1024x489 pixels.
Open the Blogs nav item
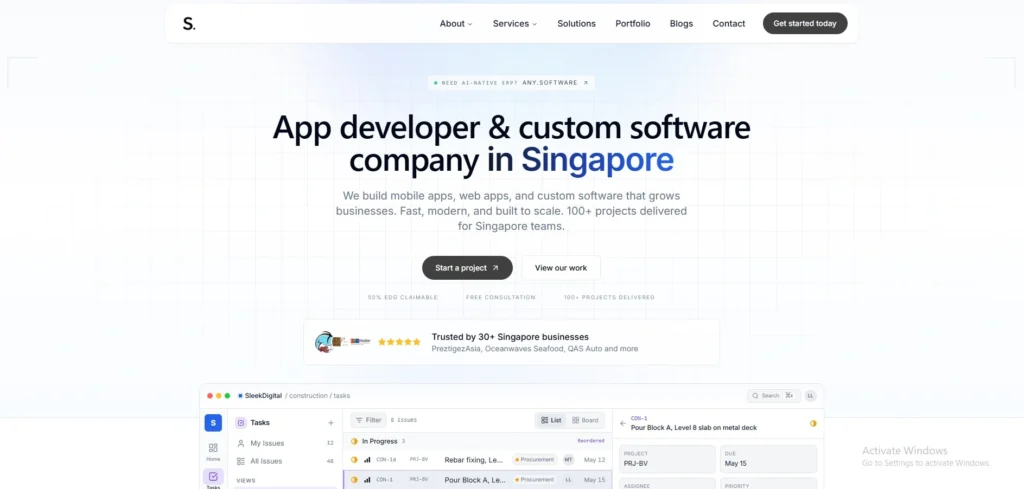(x=681, y=24)
